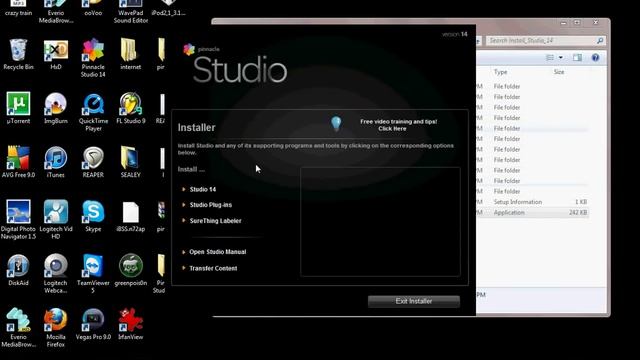Click SureThing Labeler install option

(215, 221)
